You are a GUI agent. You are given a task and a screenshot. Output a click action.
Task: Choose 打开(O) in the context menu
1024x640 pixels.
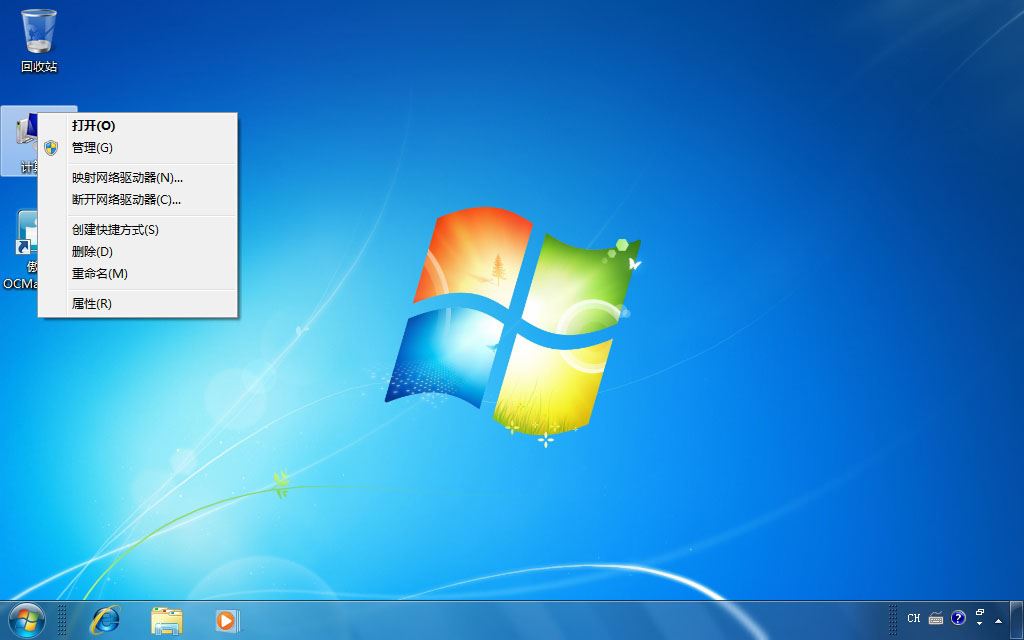pyautogui.click(x=138, y=125)
